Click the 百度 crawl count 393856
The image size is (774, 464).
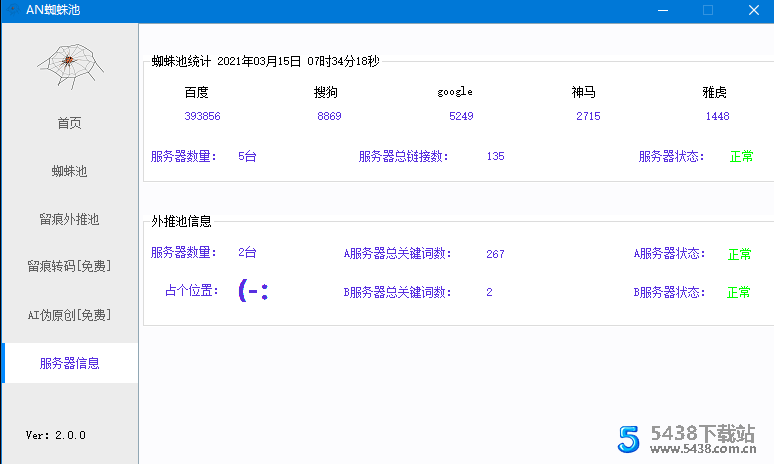pos(202,116)
